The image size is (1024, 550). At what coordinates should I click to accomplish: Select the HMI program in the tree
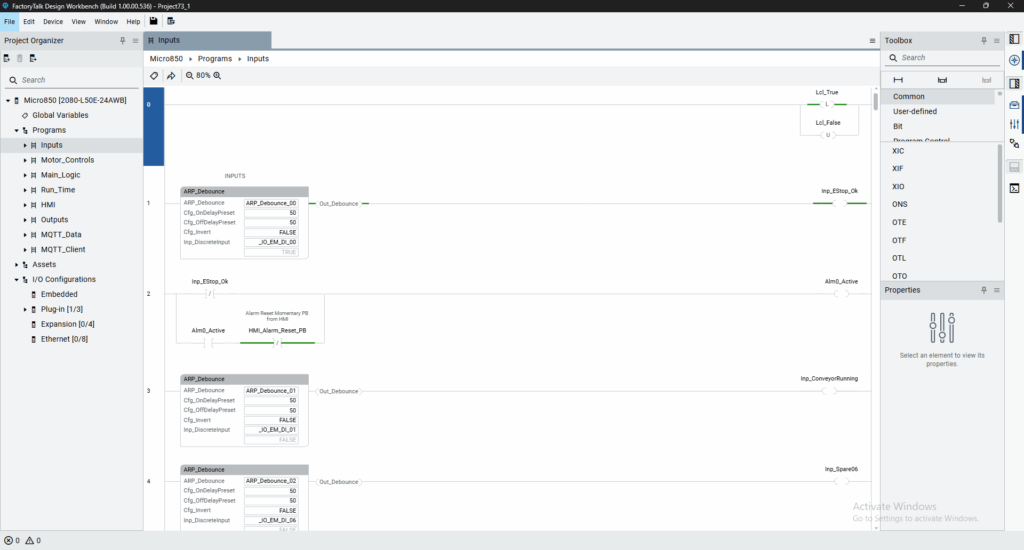pos(48,205)
